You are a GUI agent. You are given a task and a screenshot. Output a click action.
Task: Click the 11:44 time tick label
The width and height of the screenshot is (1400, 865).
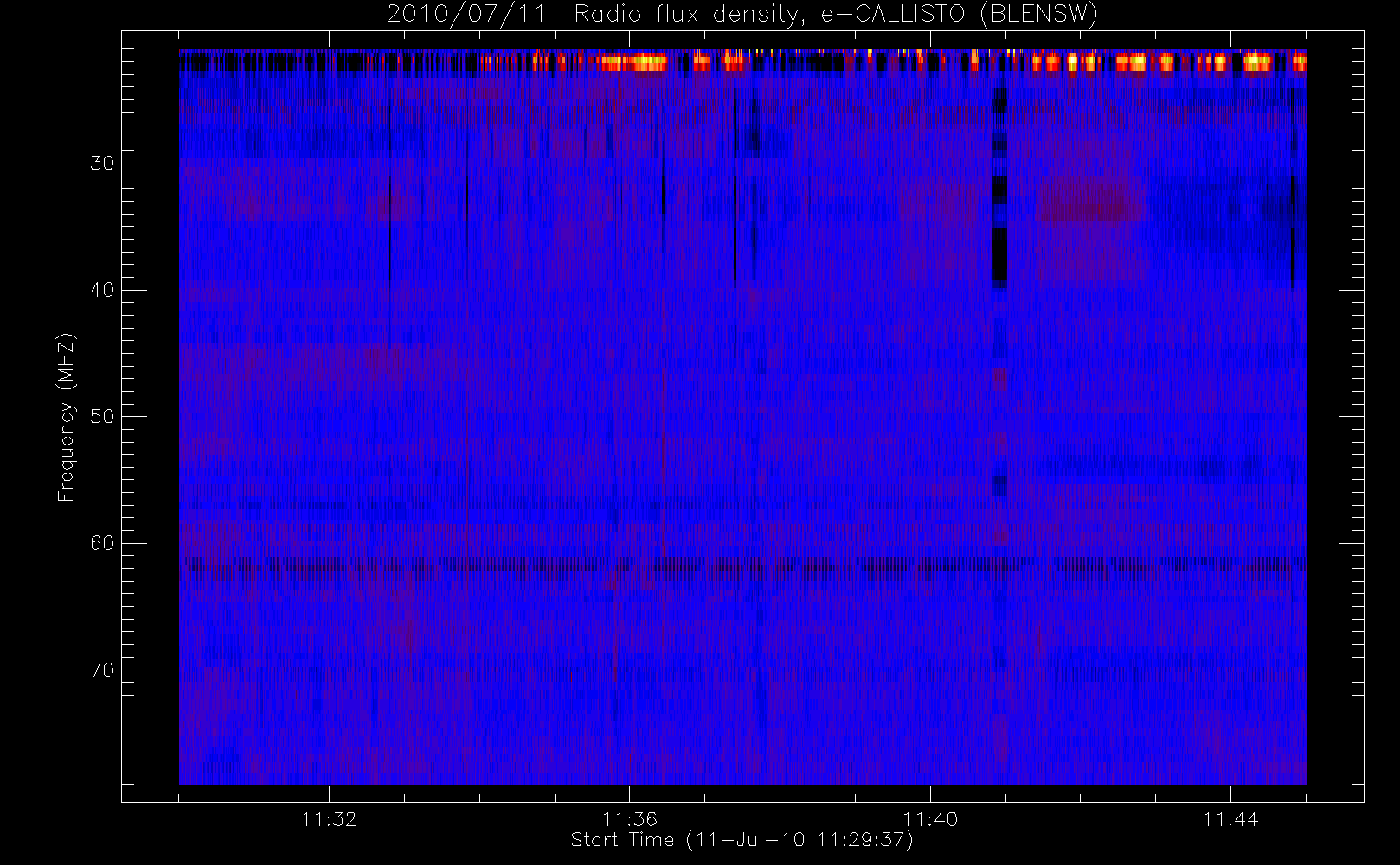(1230, 819)
